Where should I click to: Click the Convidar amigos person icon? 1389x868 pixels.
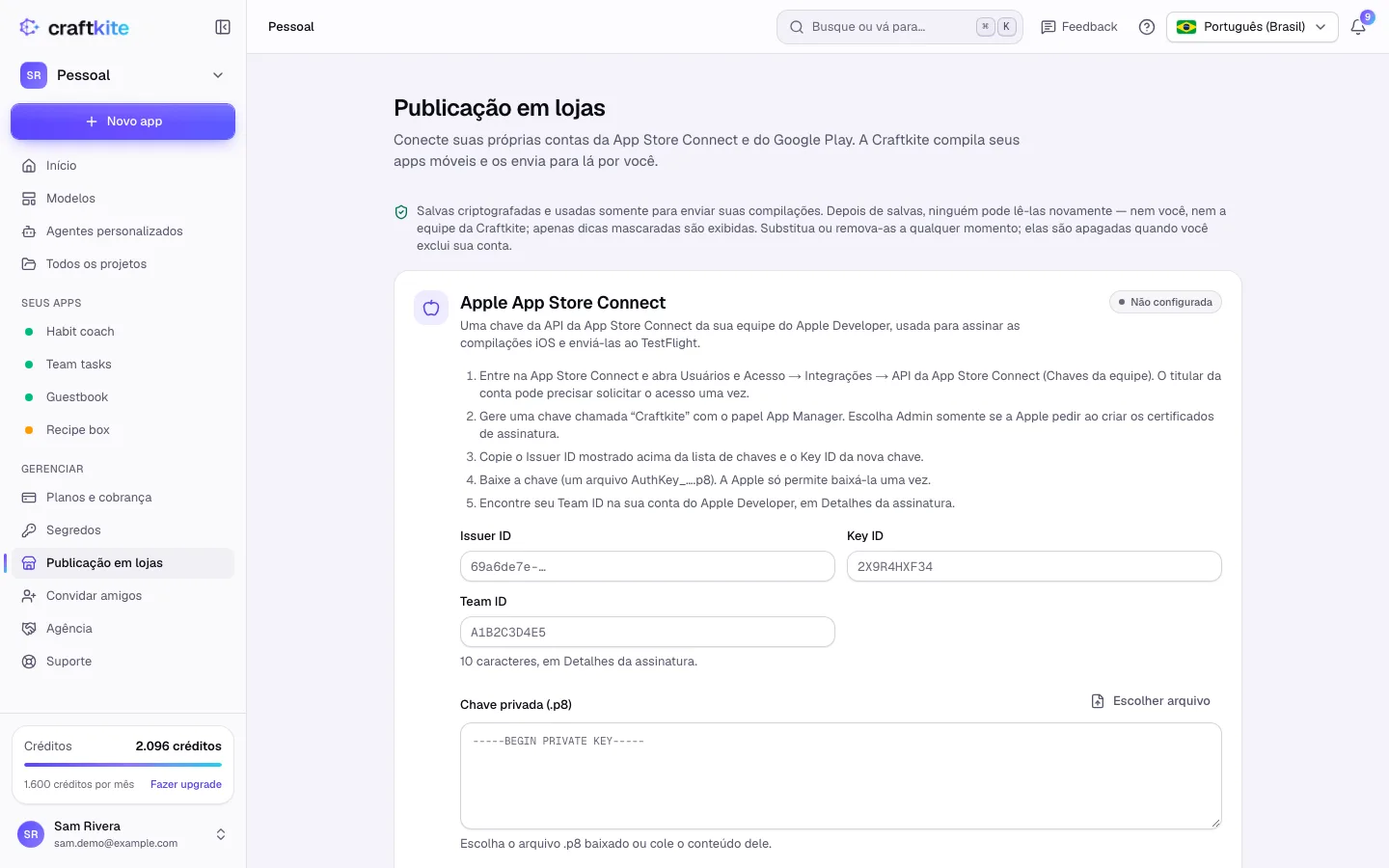click(x=29, y=596)
